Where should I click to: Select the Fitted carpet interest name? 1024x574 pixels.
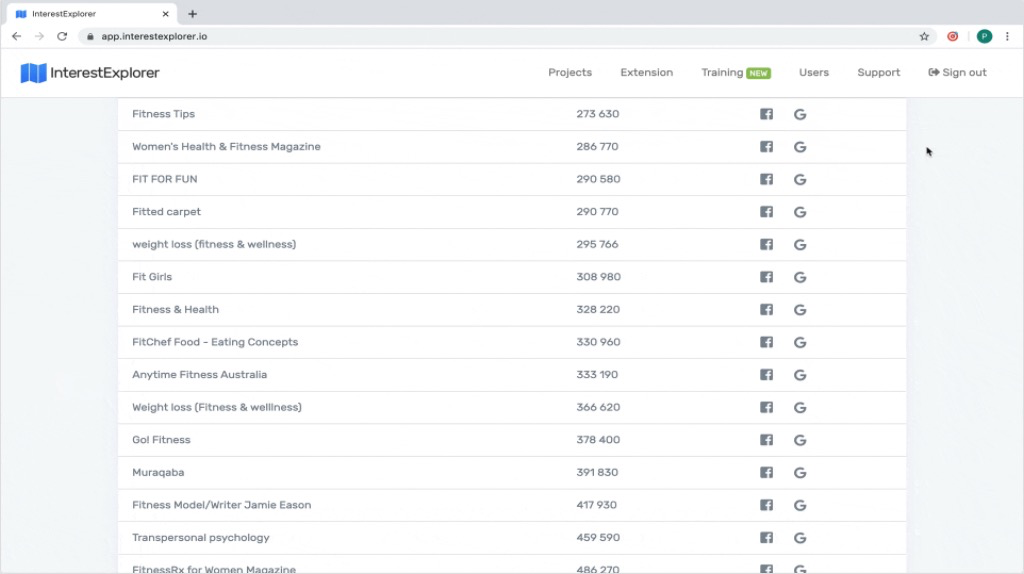pos(167,212)
